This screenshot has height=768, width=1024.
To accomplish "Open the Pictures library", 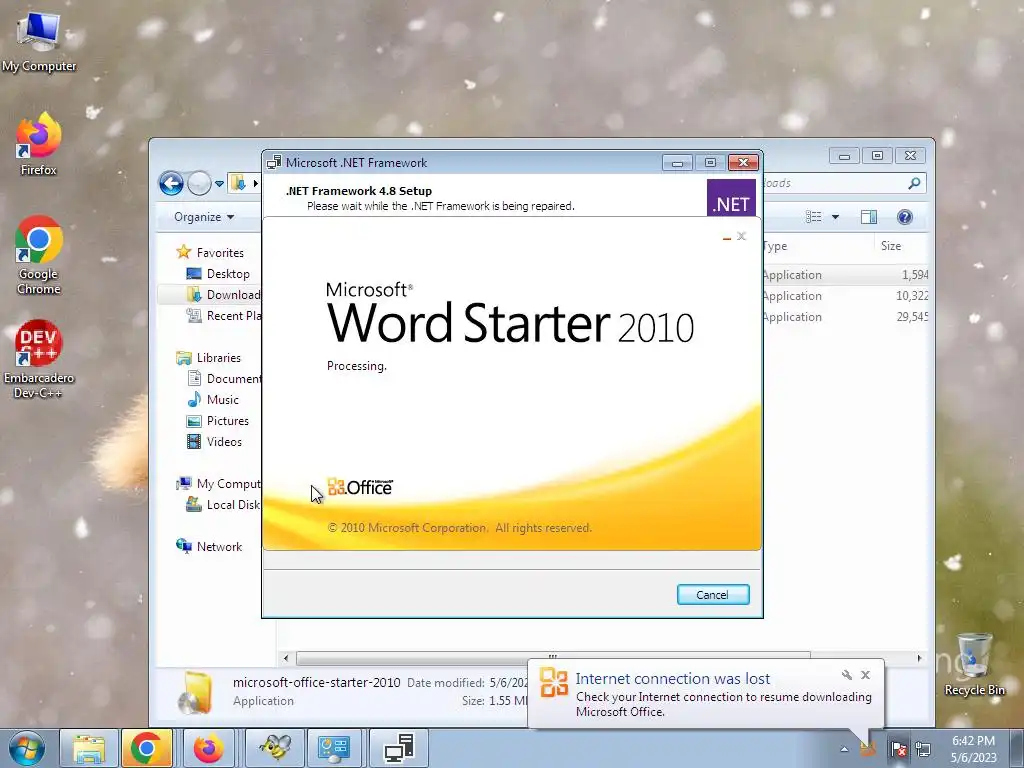I will coord(217,421).
